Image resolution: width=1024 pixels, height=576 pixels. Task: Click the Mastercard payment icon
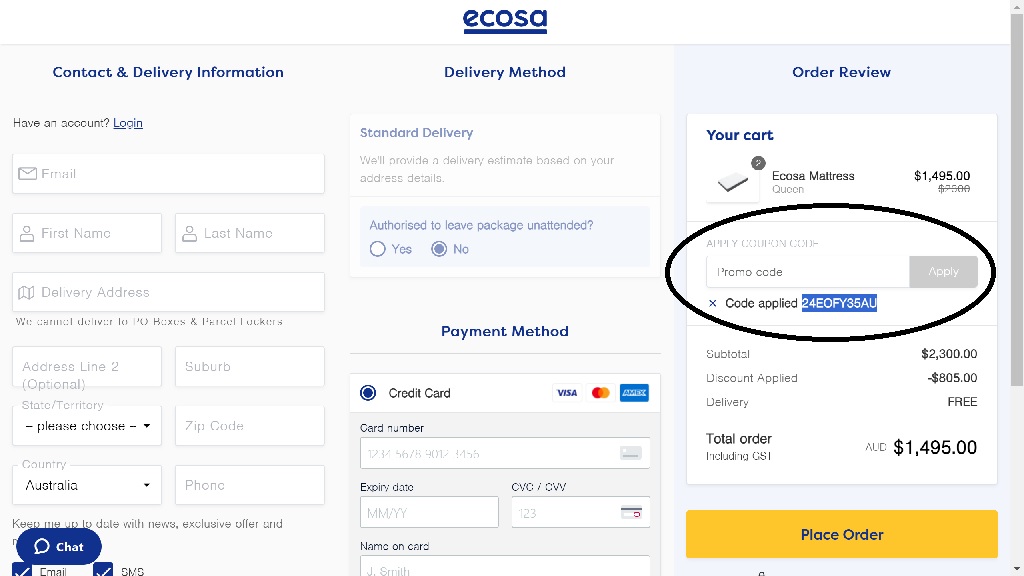point(600,393)
